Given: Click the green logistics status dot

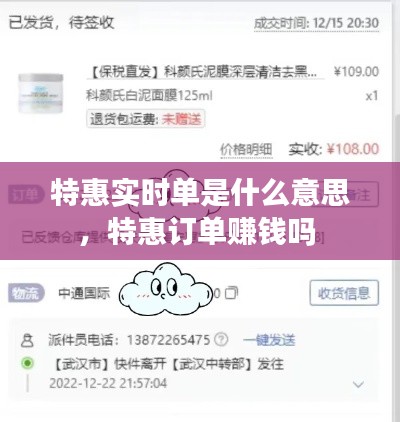Looking at the screenshot, I should click(x=27, y=363).
